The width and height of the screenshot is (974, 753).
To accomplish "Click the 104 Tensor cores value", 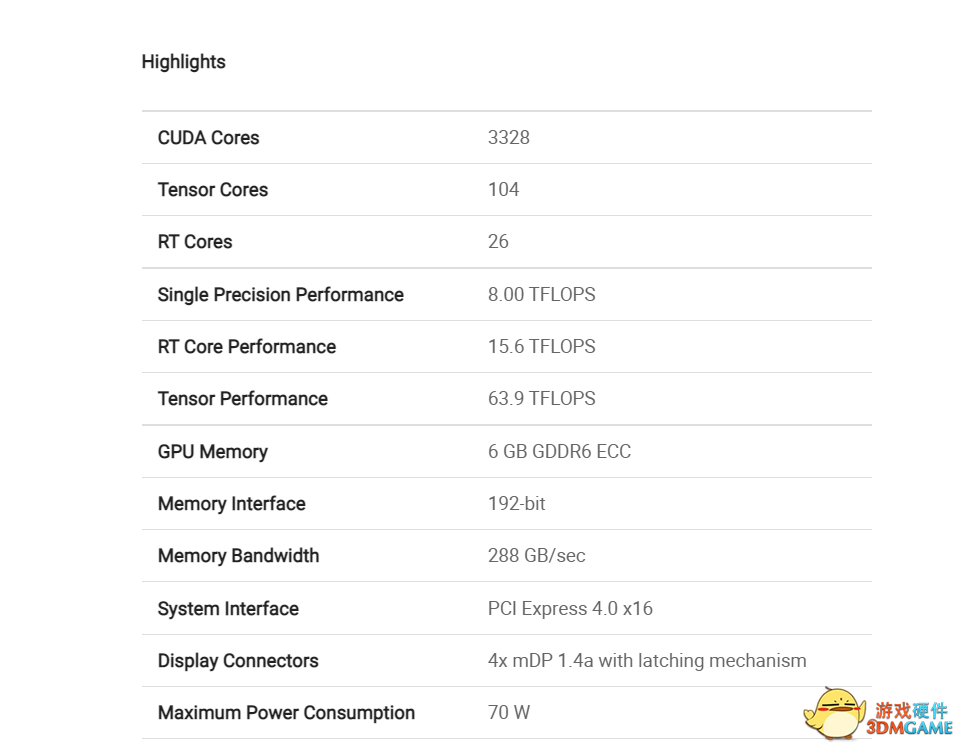I will (x=503, y=190).
